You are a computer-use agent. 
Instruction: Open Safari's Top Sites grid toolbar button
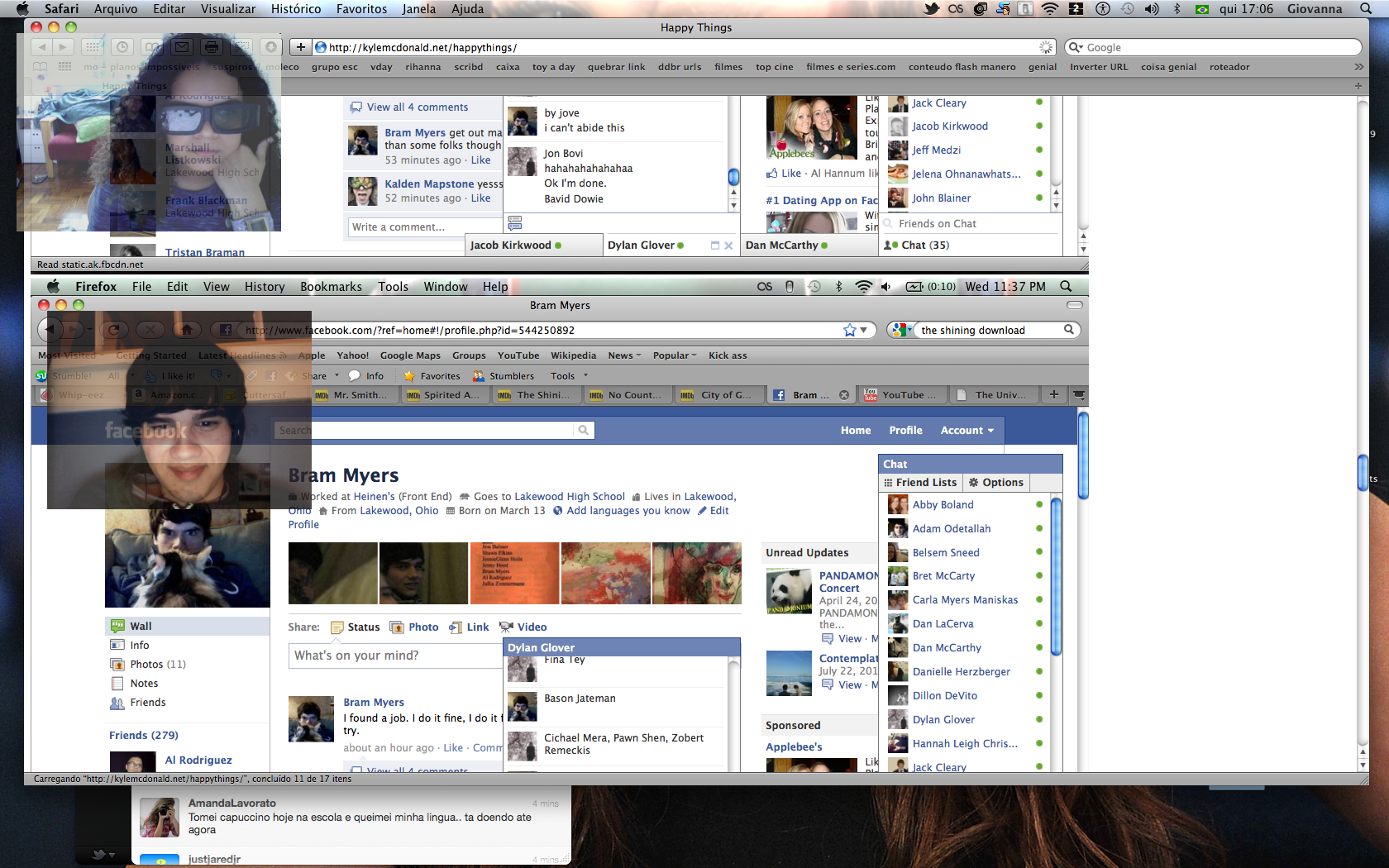(x=93, y=47)
